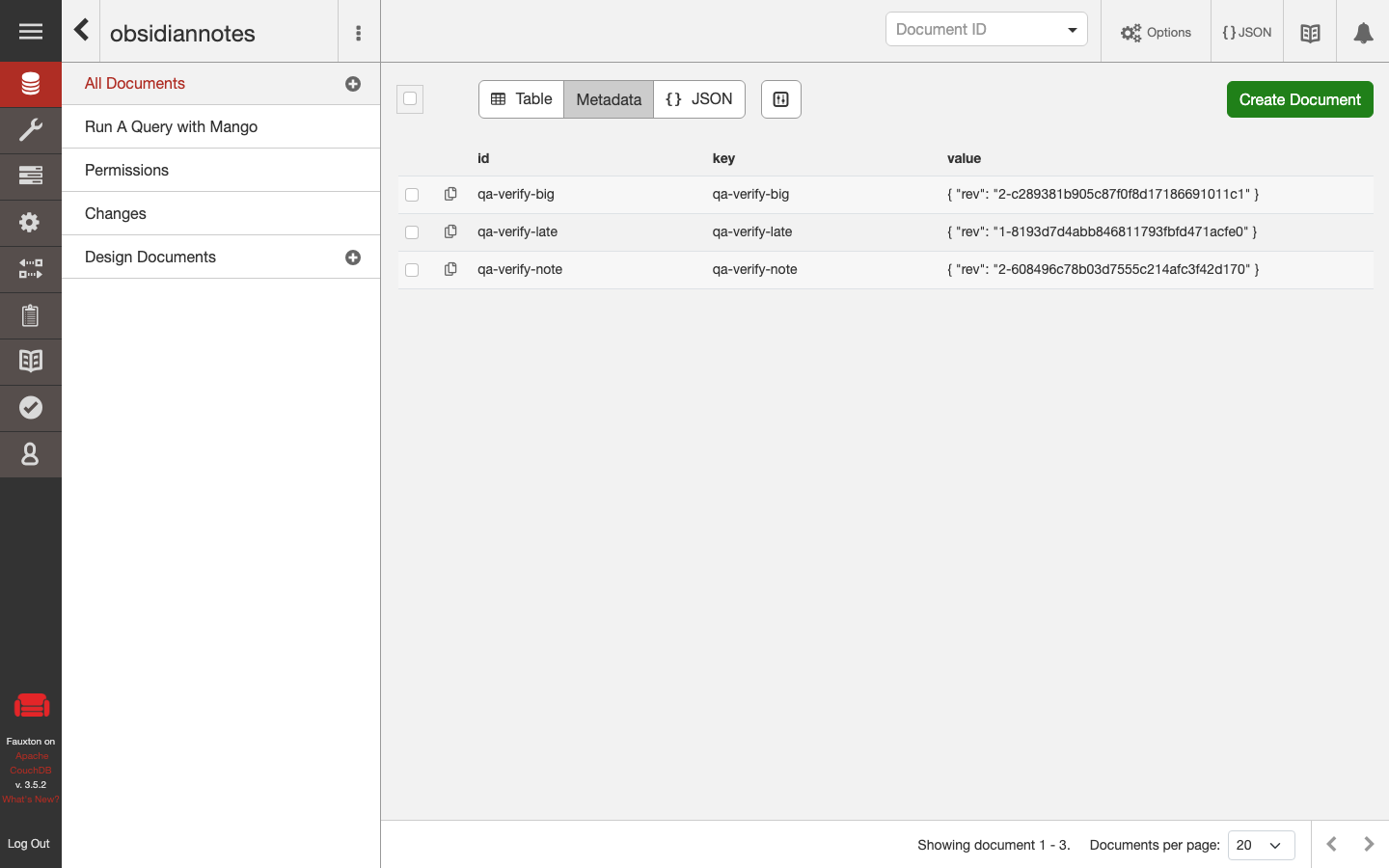Tick the select-all documents checkbox
Screen dimensions: 1389x868
pos(410,98)
